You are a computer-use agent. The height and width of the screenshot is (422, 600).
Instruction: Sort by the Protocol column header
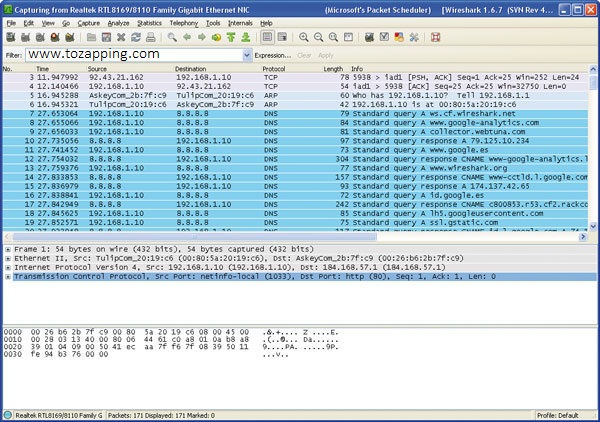click(x=274, y=69)
